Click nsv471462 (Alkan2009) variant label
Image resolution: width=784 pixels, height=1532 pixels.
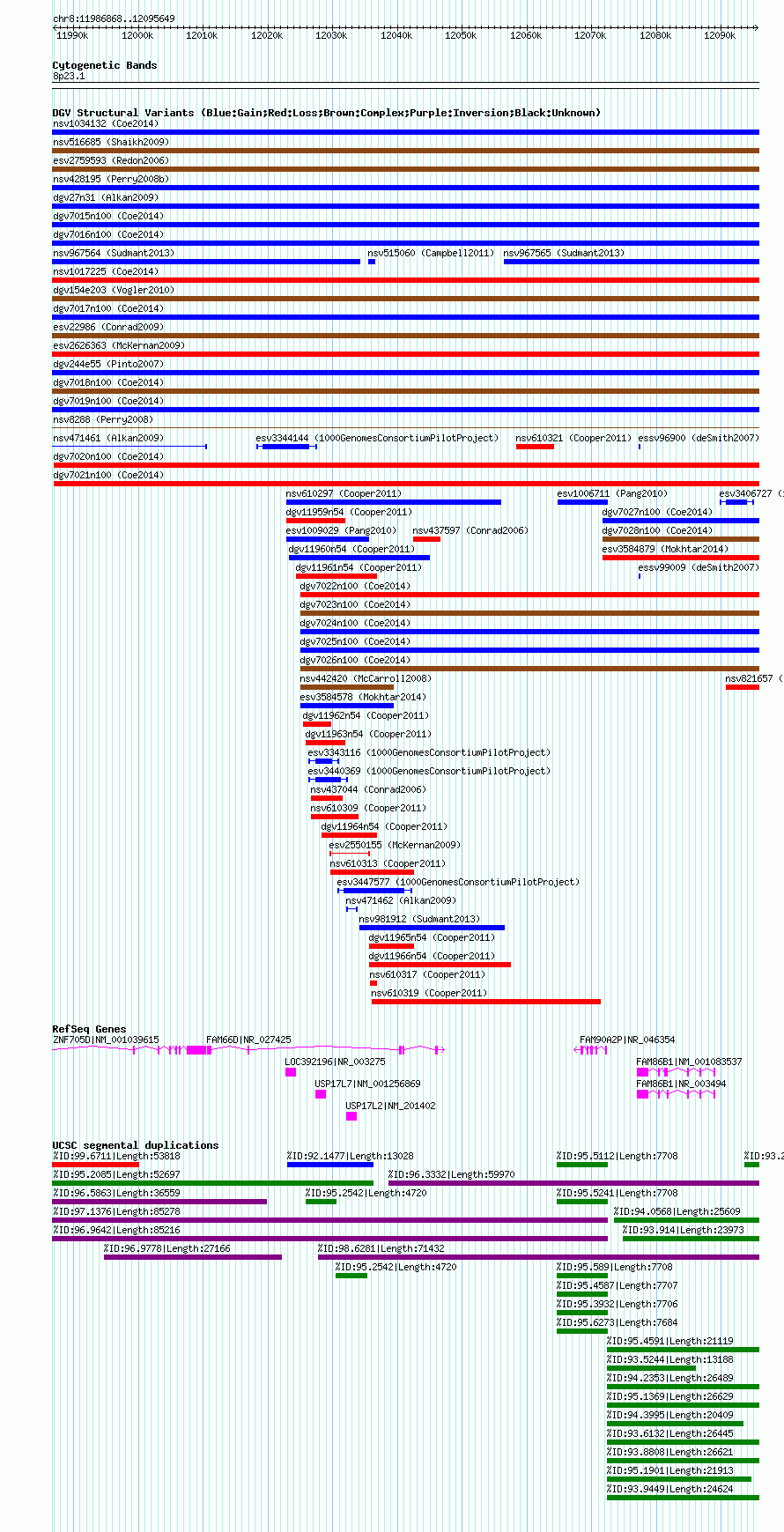pyautogui.click(x=401, y=900)
